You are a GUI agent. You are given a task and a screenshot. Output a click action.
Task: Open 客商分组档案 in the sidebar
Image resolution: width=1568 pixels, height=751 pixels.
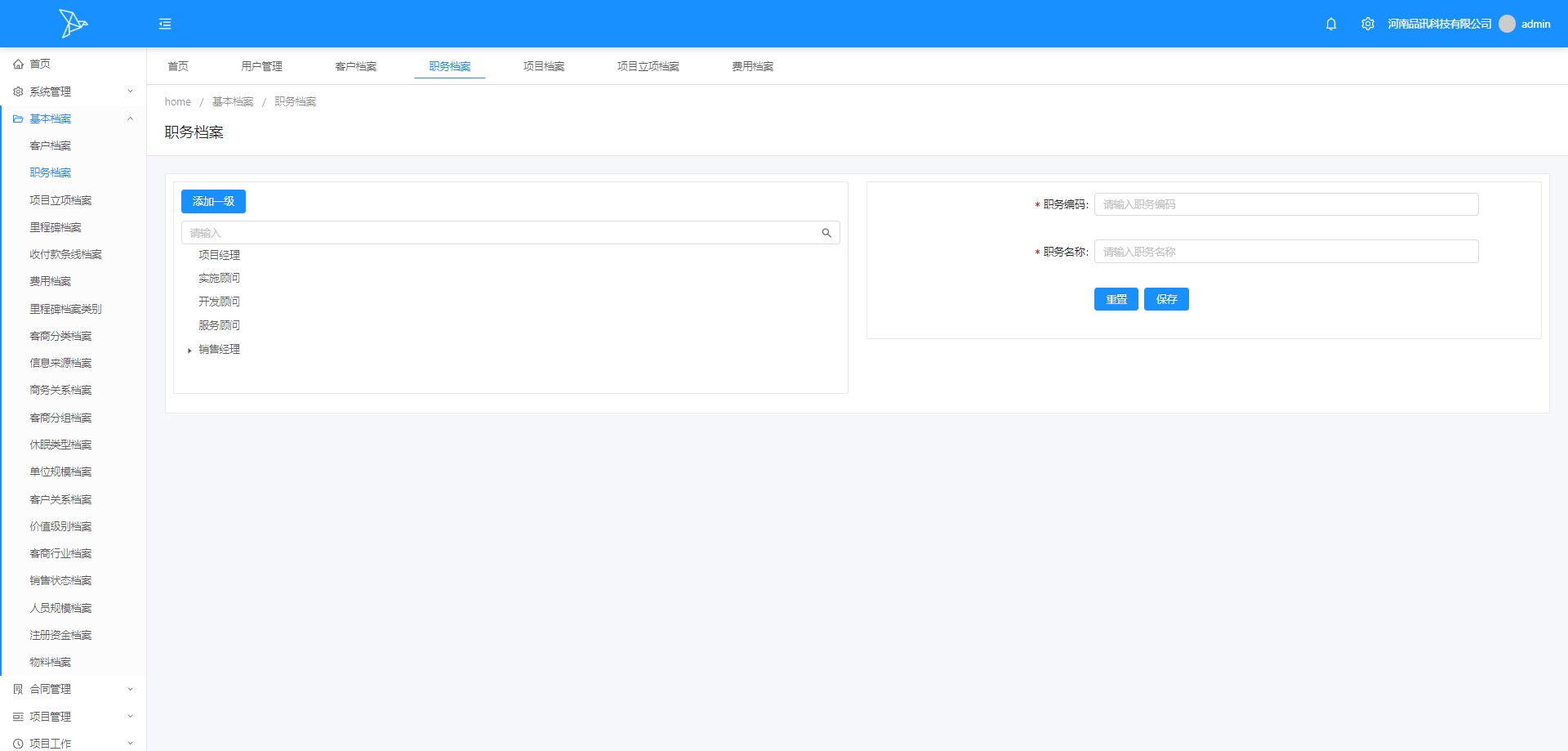click(x=61, y=418)
